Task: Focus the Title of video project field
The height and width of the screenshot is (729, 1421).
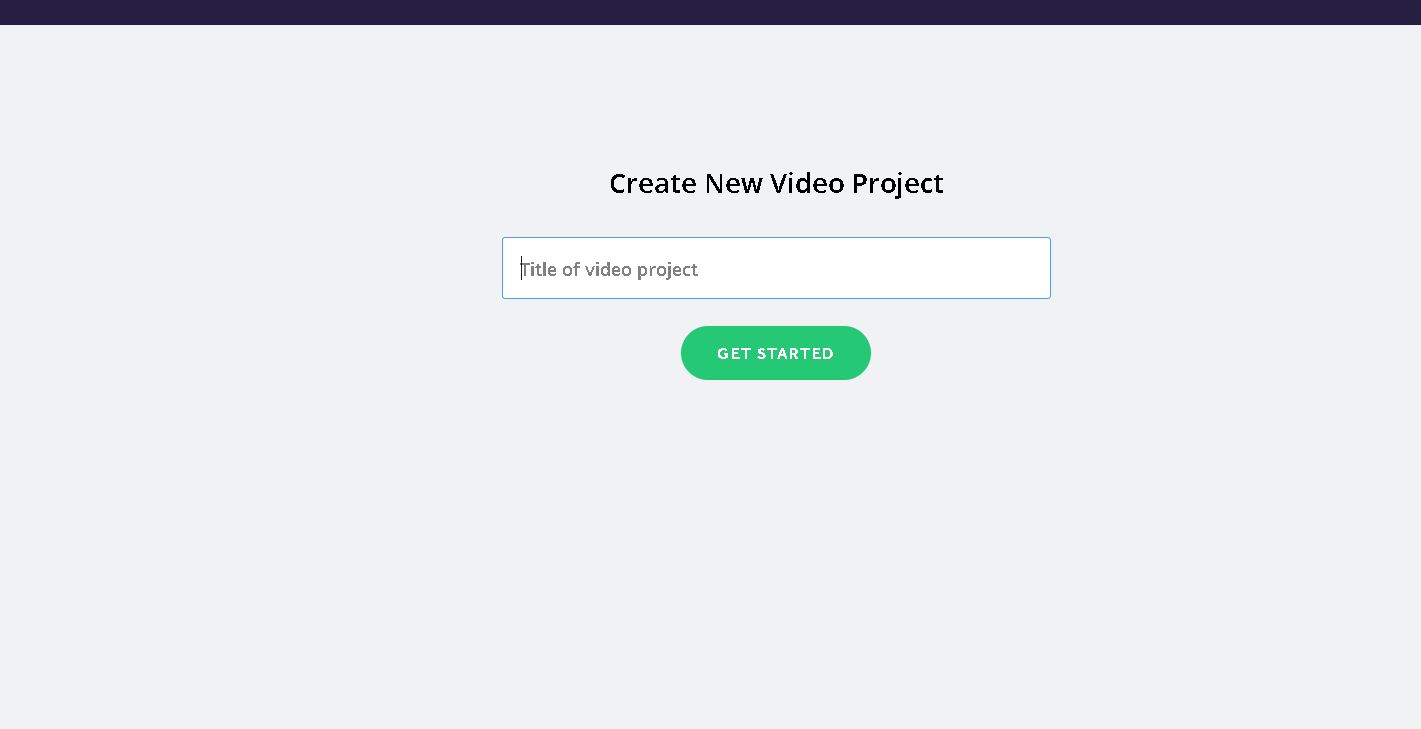Action: point(776,268)
